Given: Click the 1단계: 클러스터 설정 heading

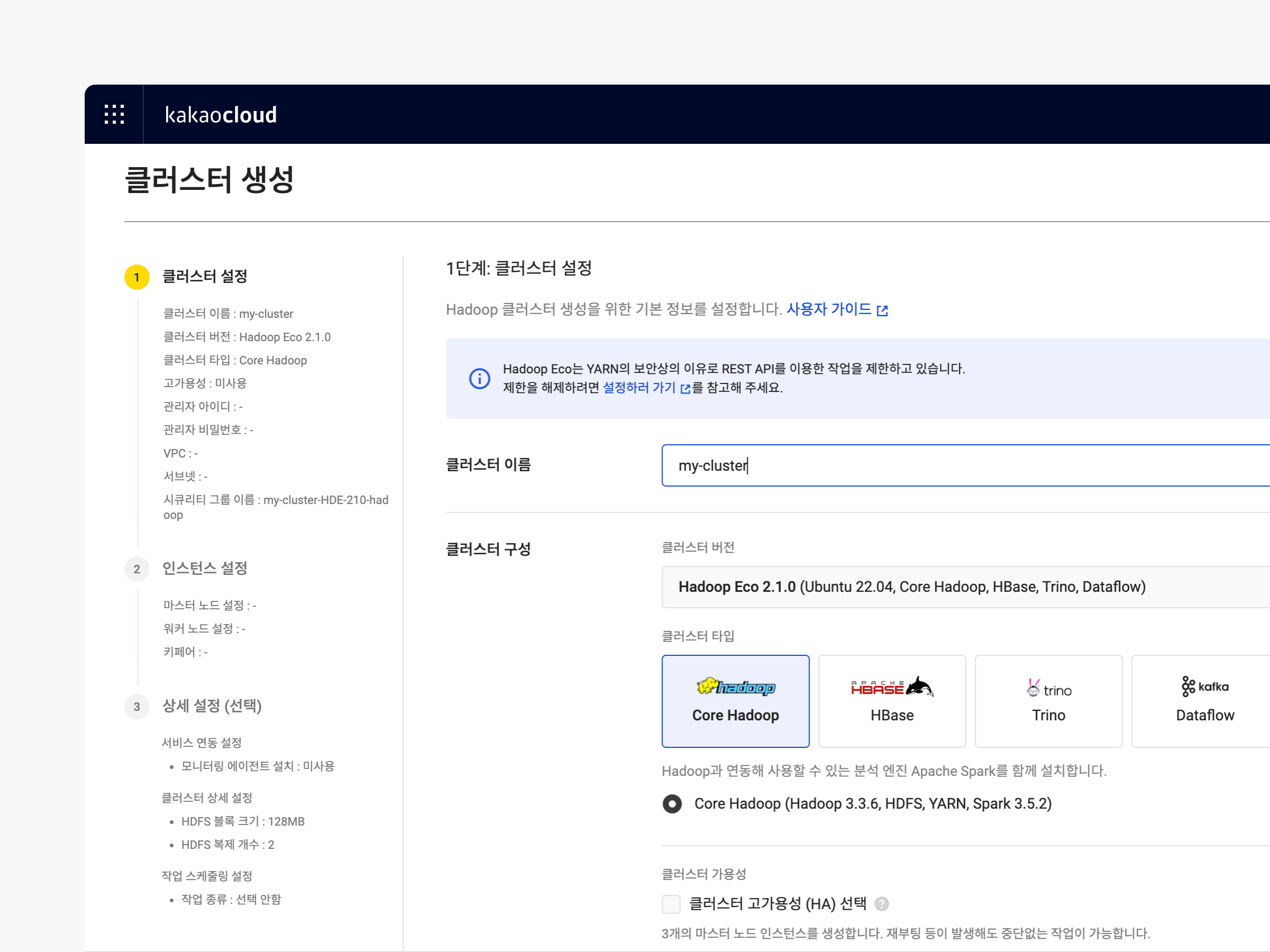Looking at the screenshot, I should (x=519, y=268).
